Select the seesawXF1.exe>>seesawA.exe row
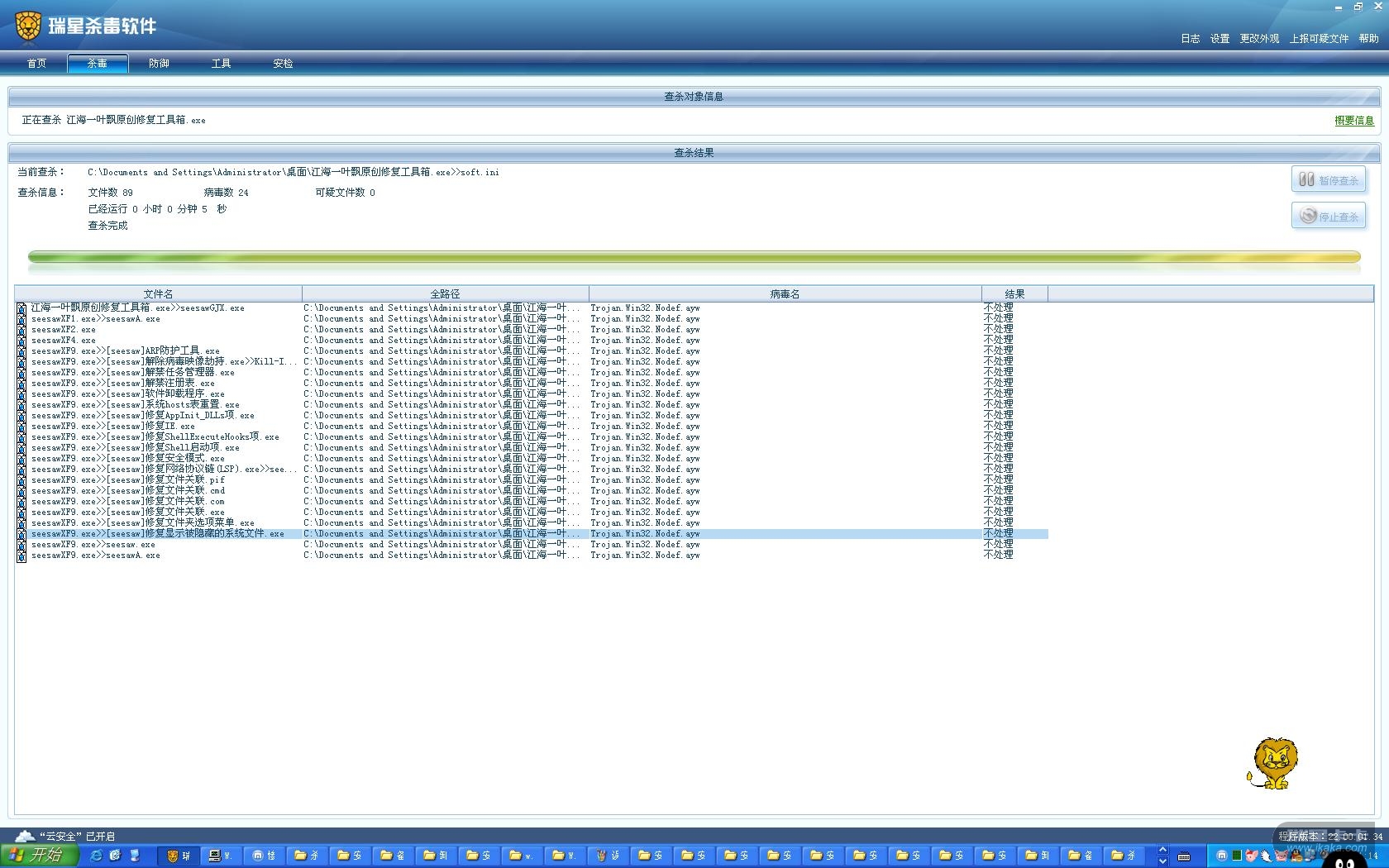The width and height of the screenshot is (1389, 868). pyautogui.click(x=532, y=318)
